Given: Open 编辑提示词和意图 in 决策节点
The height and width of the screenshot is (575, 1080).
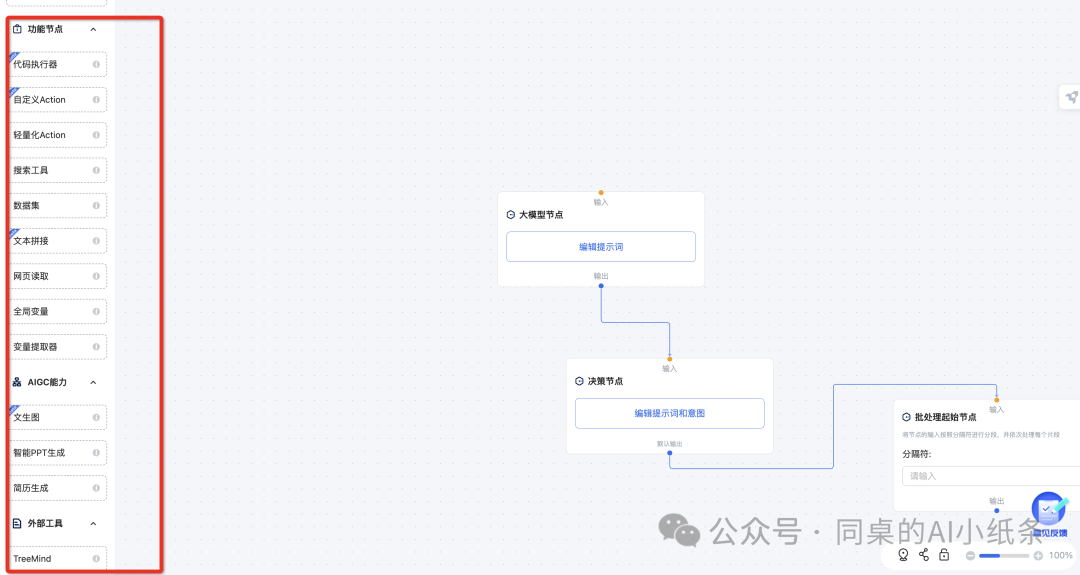Looking at the screenshot, I should [x=669, y=413].
